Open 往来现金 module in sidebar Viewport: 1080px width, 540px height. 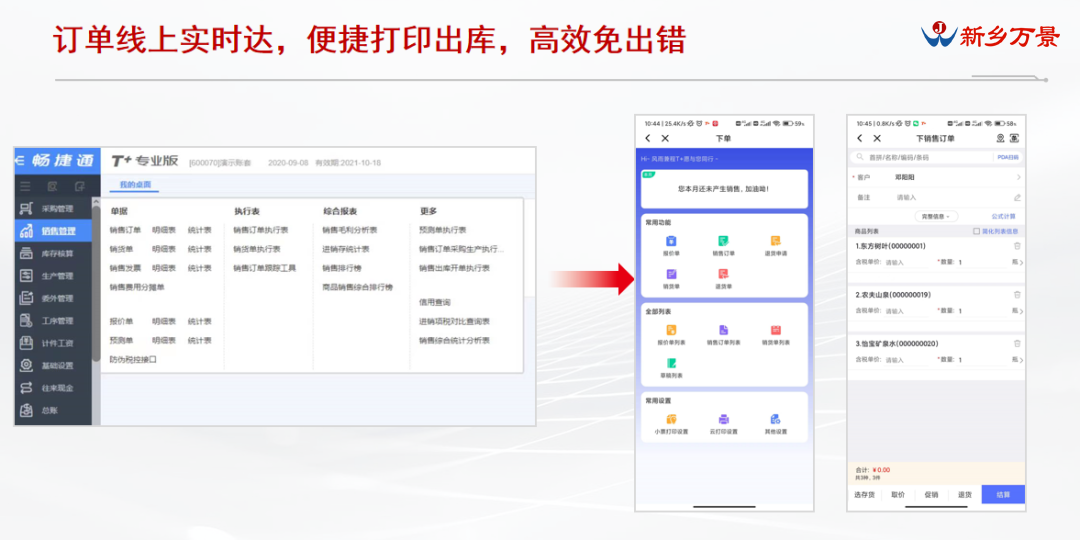(53, 388)
